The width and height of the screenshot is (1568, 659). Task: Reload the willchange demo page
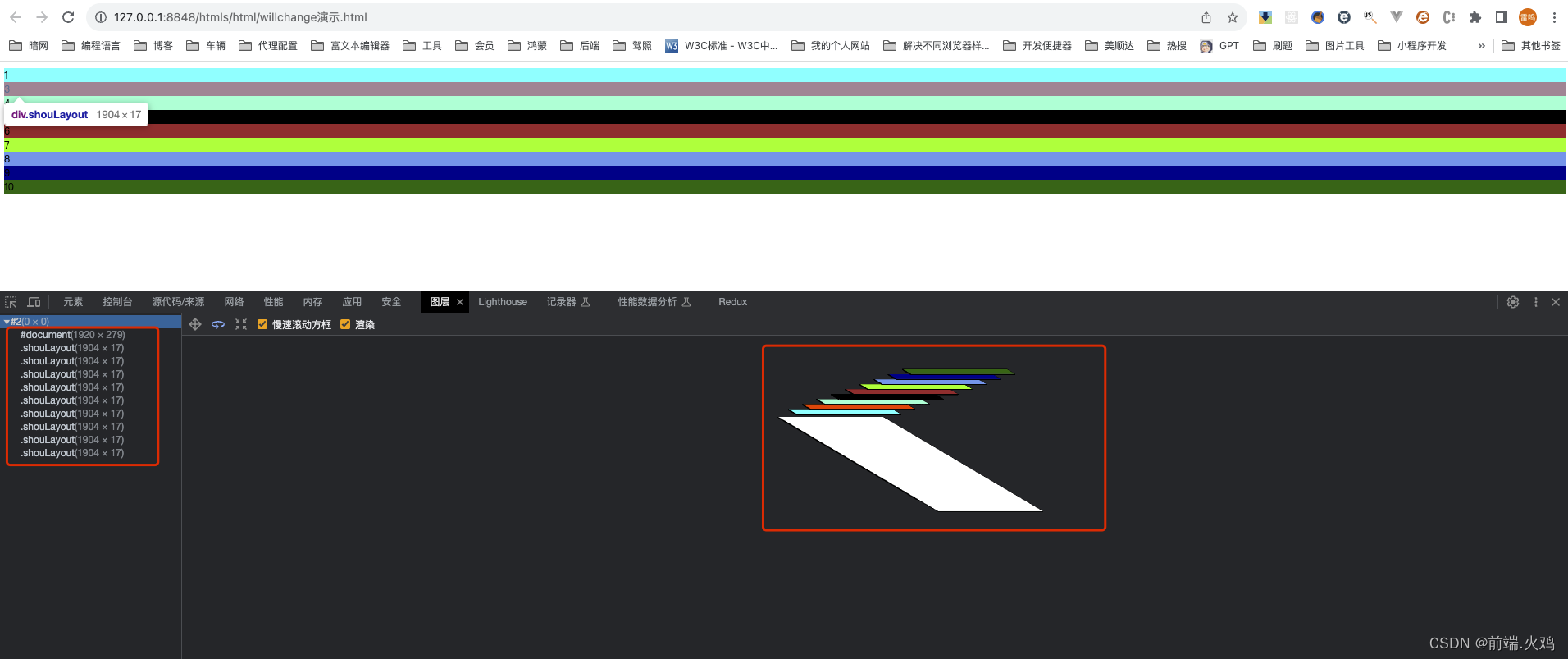pos(68,17)
